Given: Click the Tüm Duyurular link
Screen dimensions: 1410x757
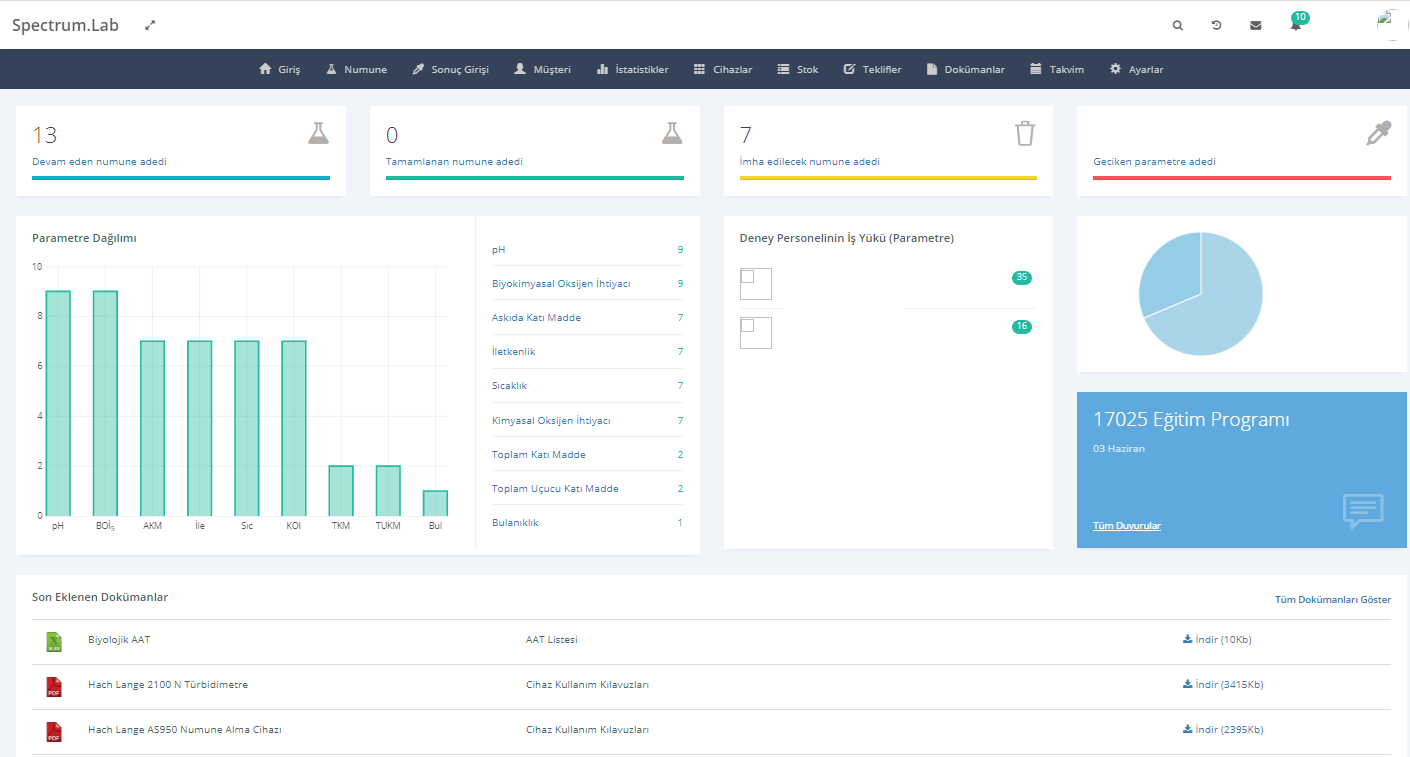Looking at the screenshot, I should (1126, 526).
